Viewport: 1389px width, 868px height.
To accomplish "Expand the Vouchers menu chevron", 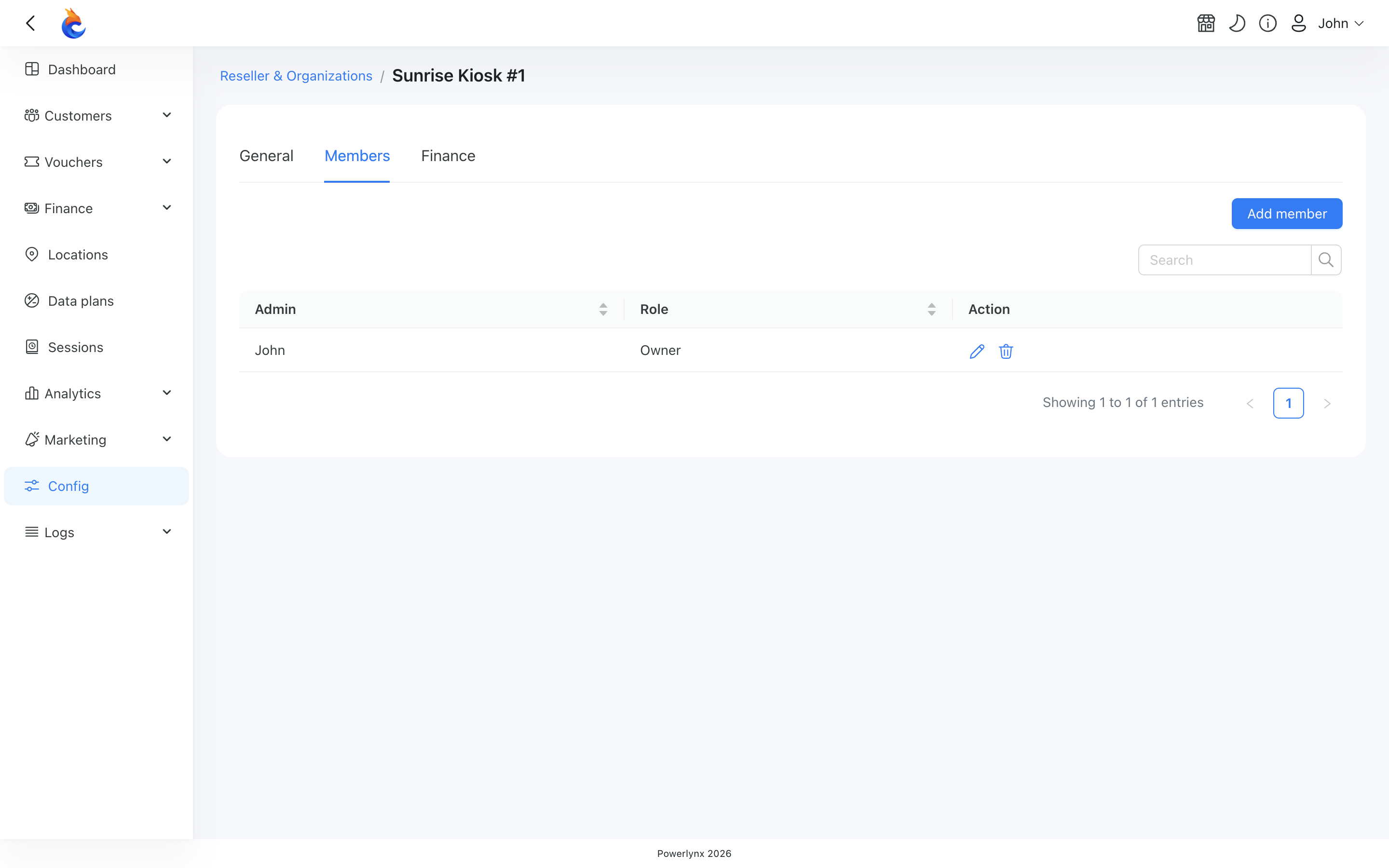I will (167, 162).
